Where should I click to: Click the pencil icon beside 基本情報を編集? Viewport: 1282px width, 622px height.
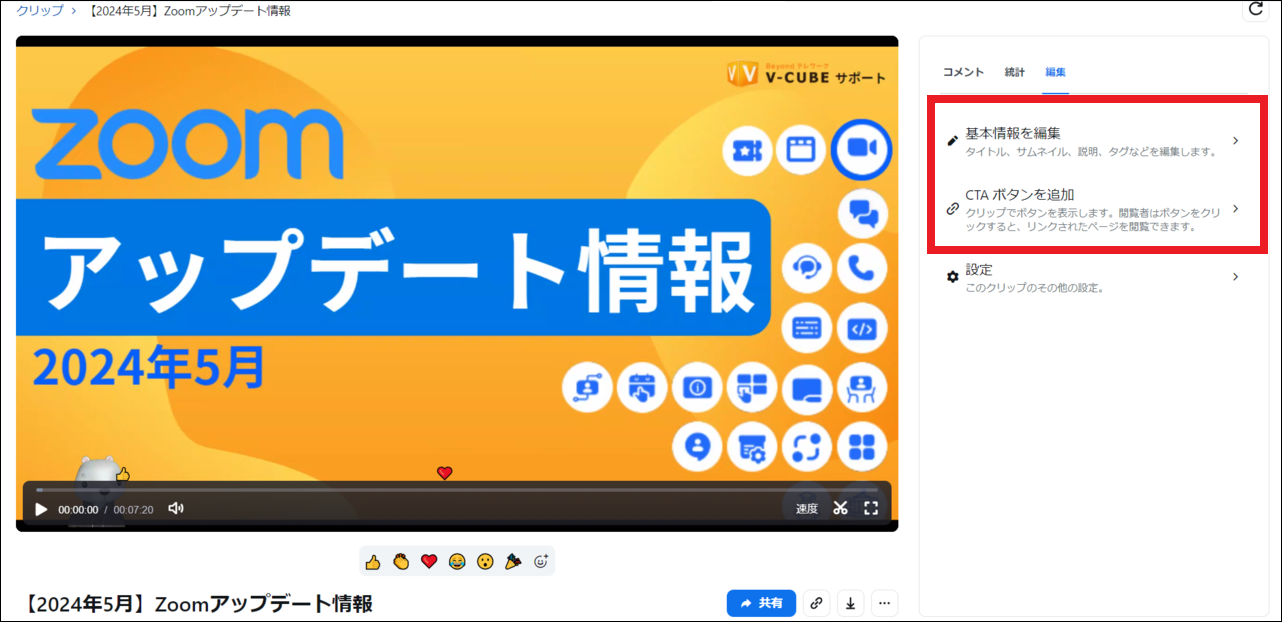coord(952,141)
